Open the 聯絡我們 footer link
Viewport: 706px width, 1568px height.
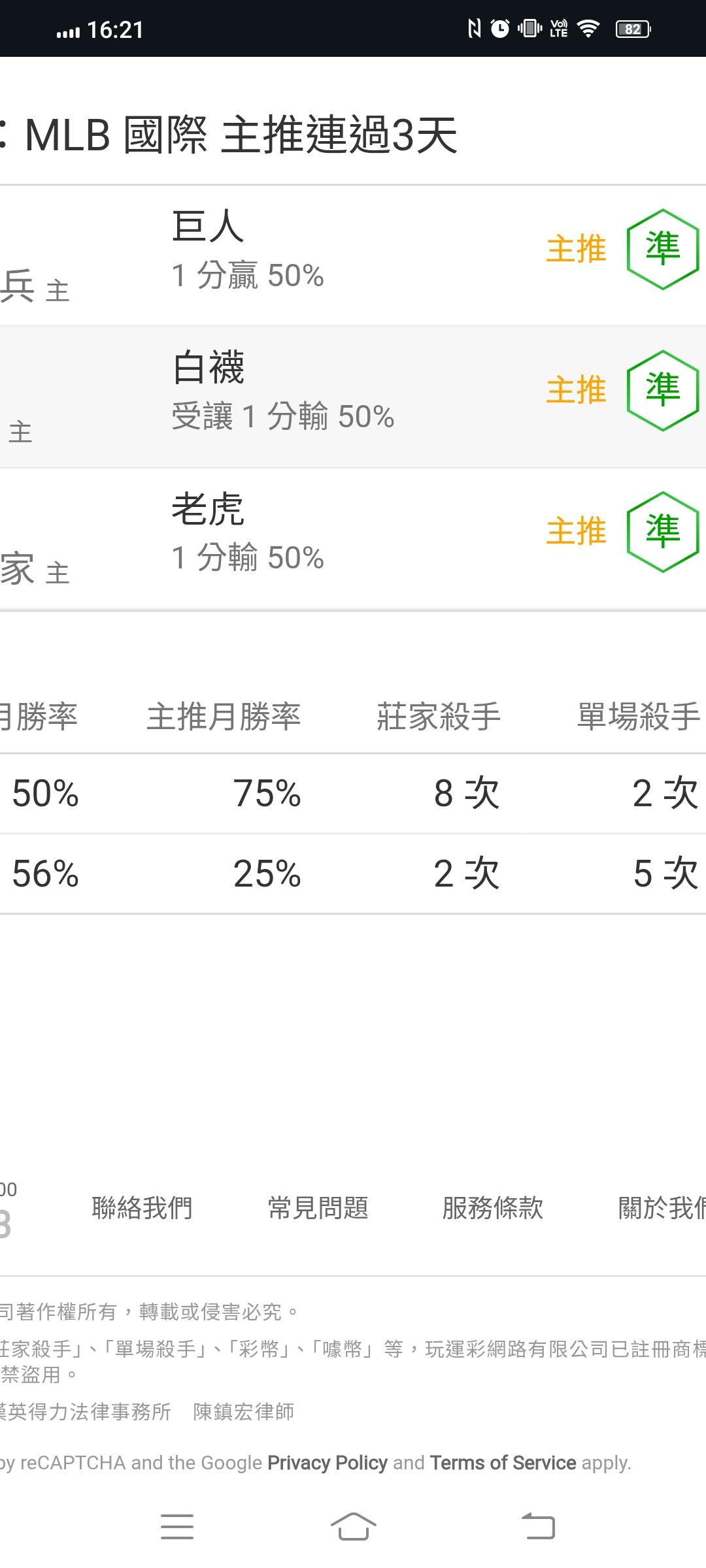coord(142,1208)
